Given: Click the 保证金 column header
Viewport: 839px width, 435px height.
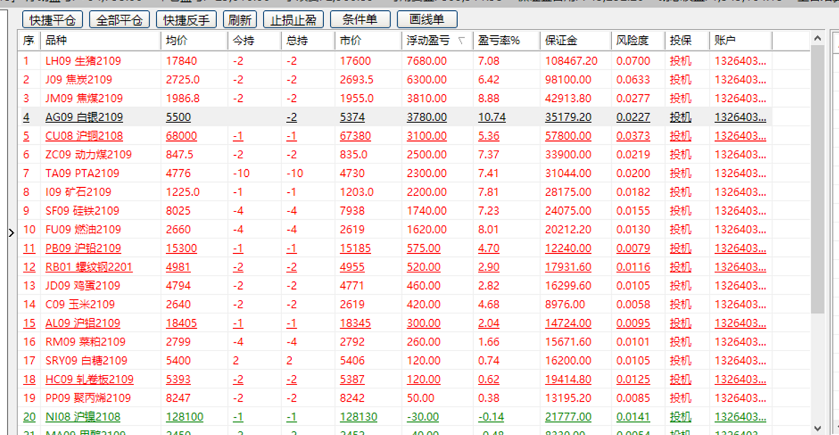Looking at the screenshot, I should (x=575, y=41).
